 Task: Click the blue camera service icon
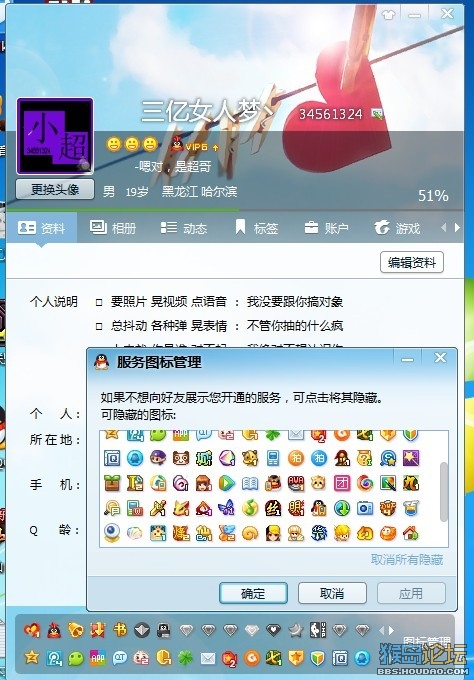[x=365, y=508]
